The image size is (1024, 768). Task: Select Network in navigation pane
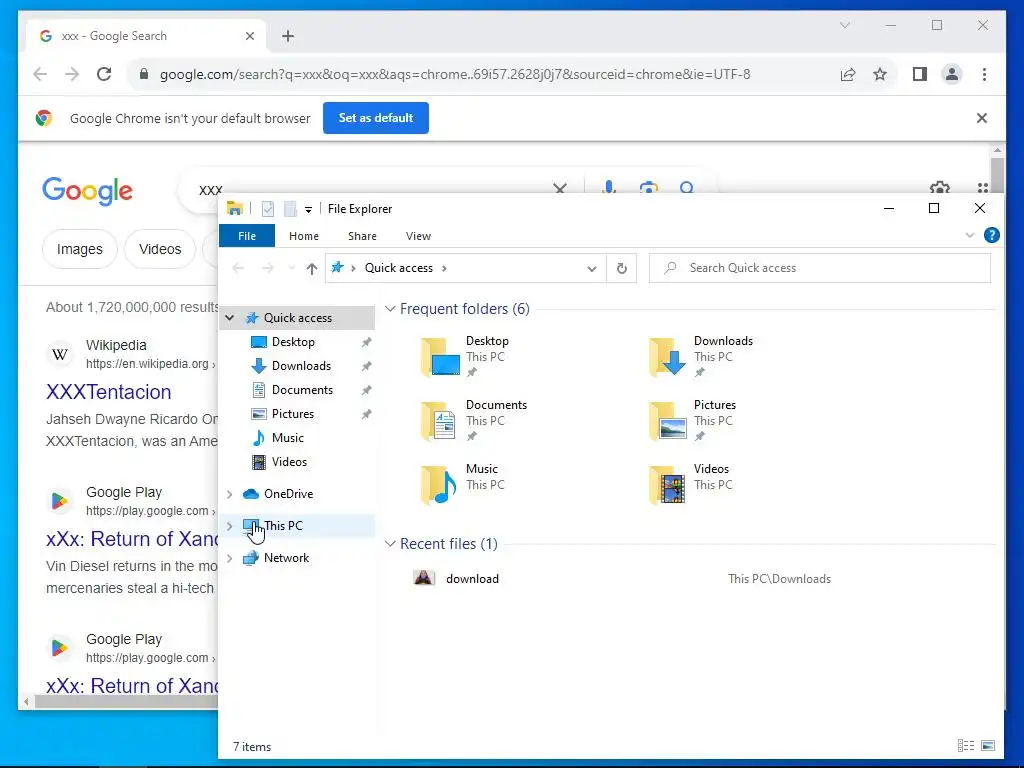tap(286, 558)
